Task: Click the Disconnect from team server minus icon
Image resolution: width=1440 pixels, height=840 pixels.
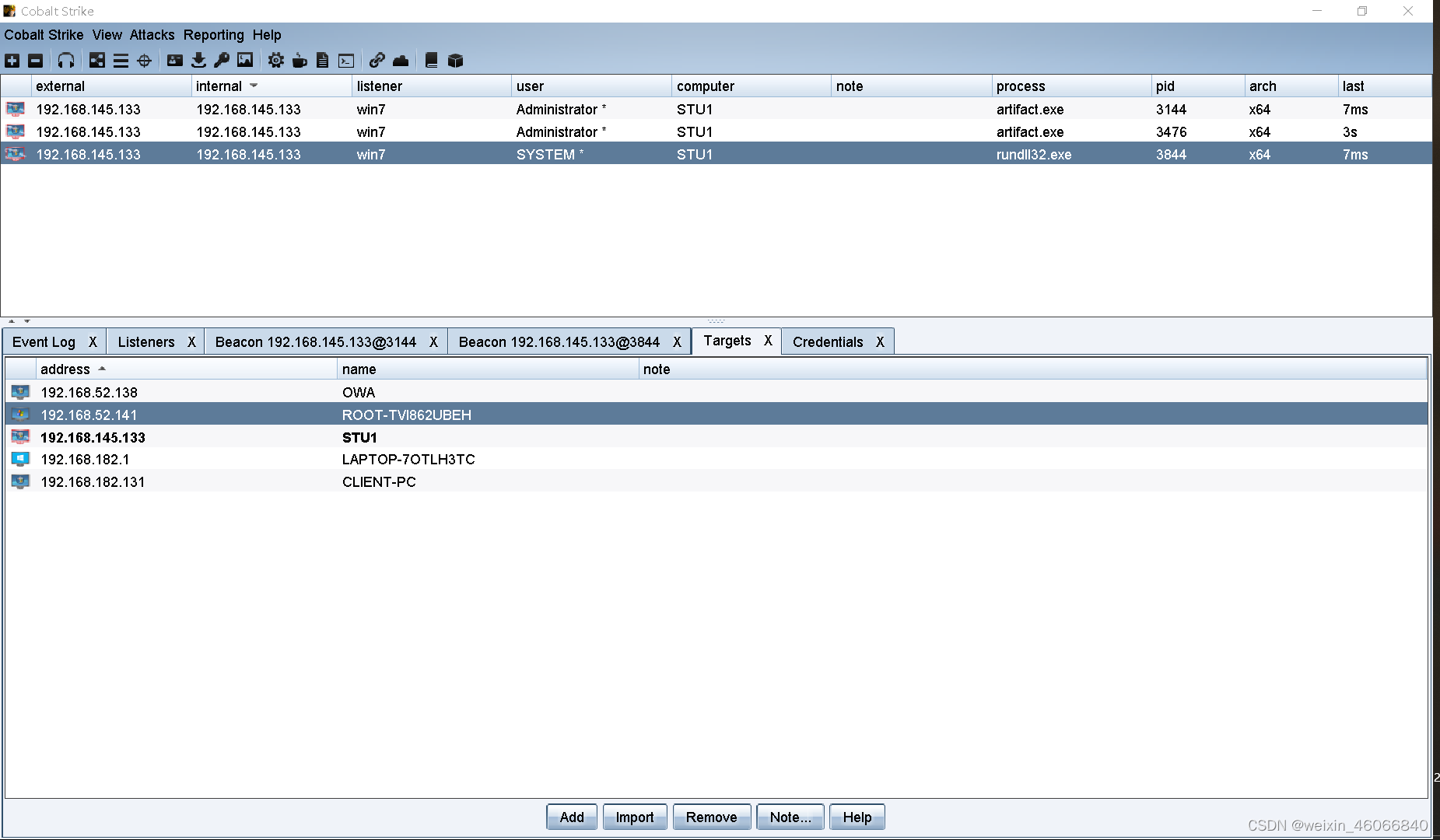Action: click(x=36, y=61)
